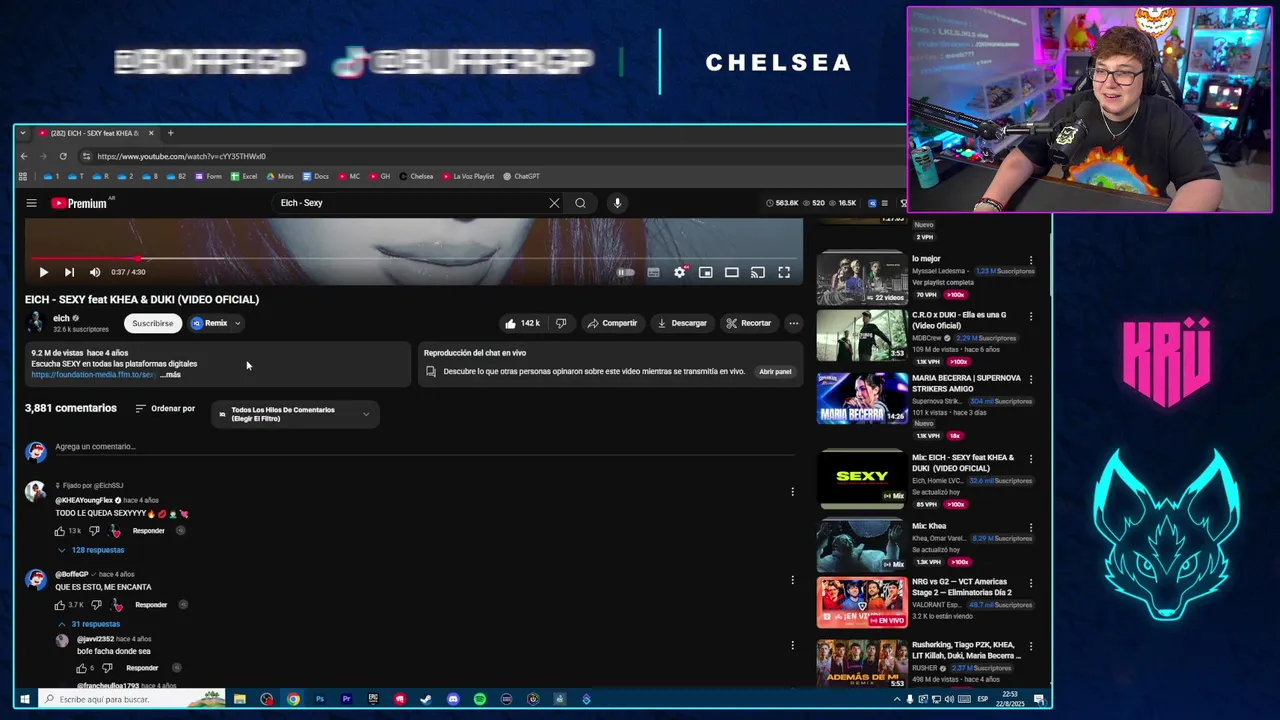Viewport: 1280px width, 720px height.
Task: Open options for BoffeGP comment
Action: pos(793,580)
